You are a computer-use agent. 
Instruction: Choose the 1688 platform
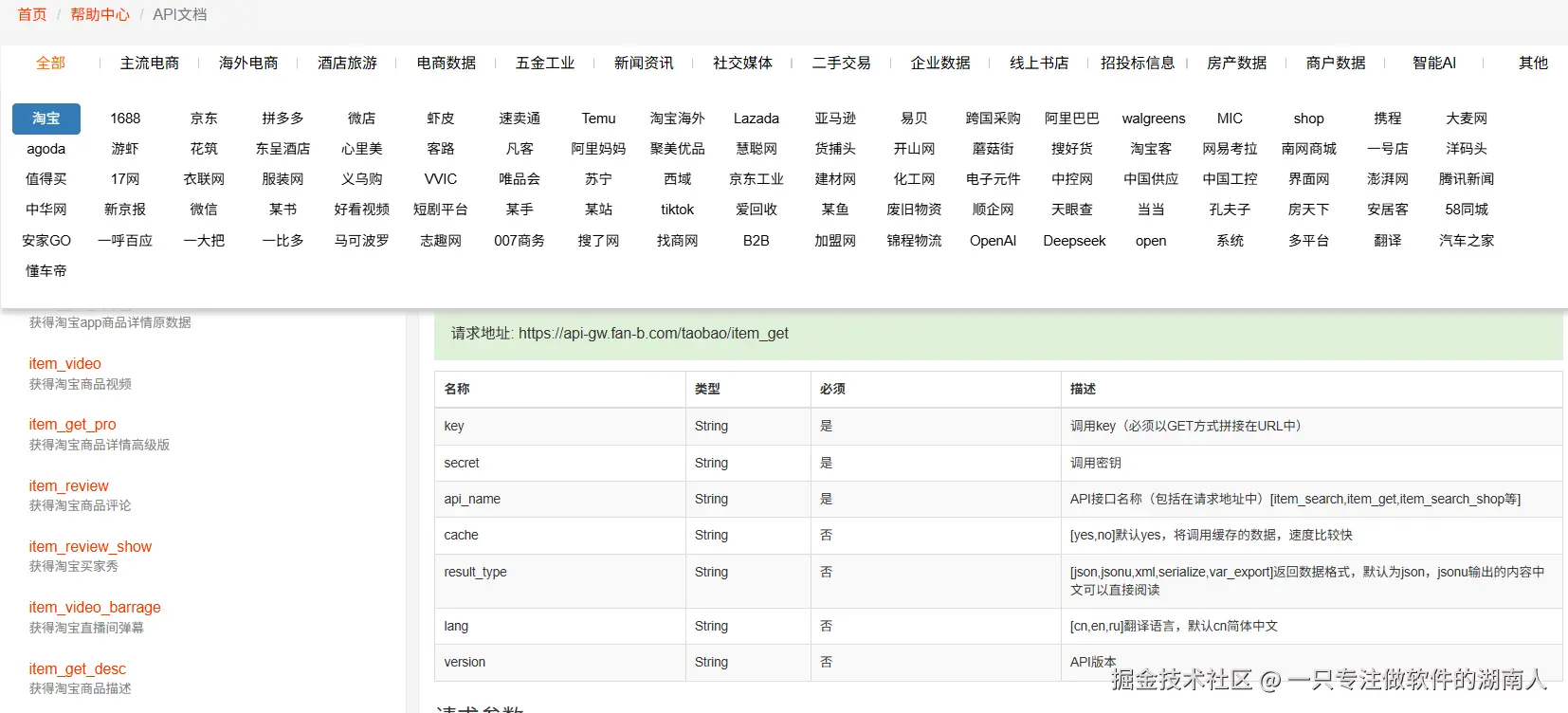[125, 119]
